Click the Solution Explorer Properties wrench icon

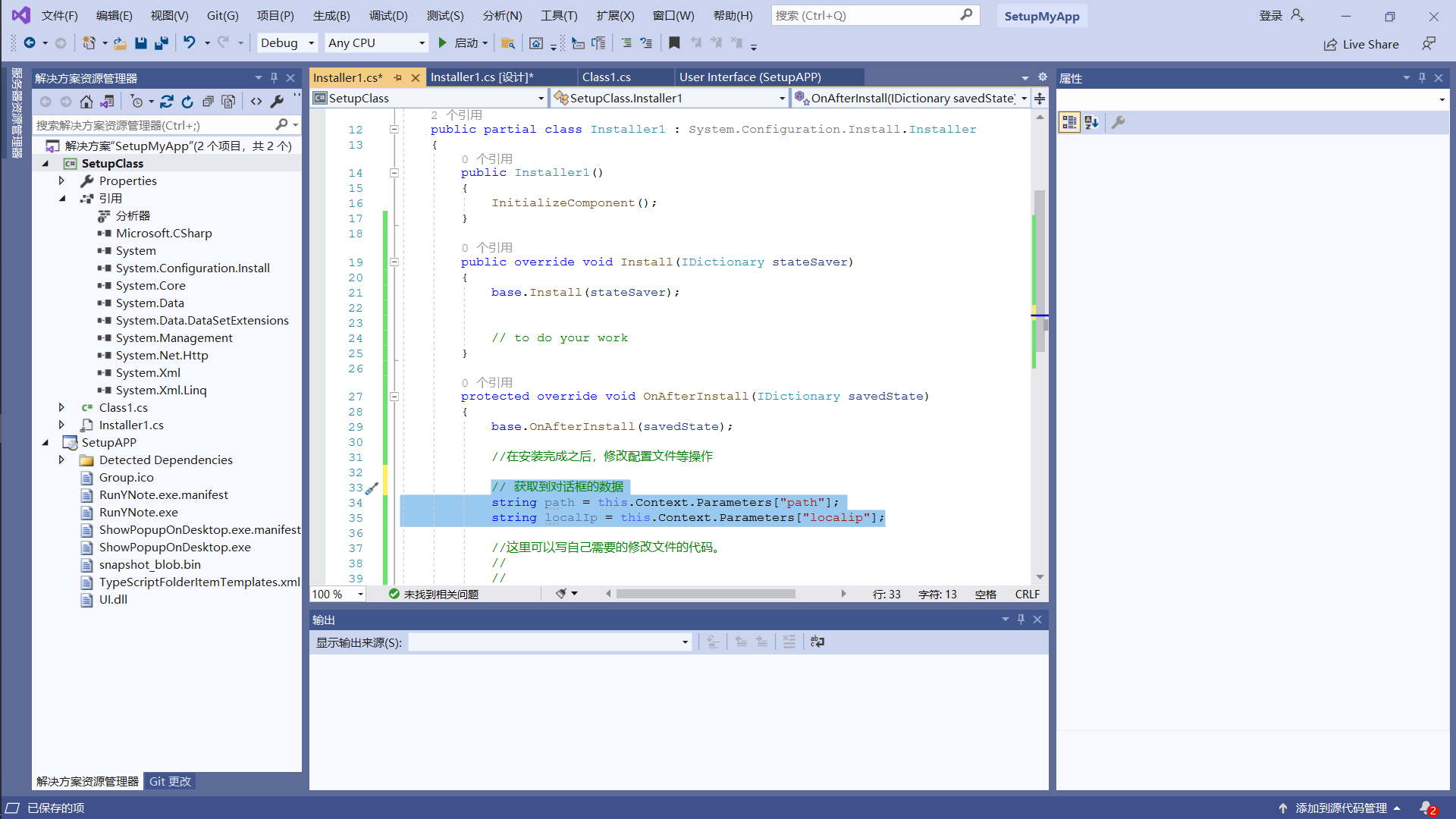(278, 102)
